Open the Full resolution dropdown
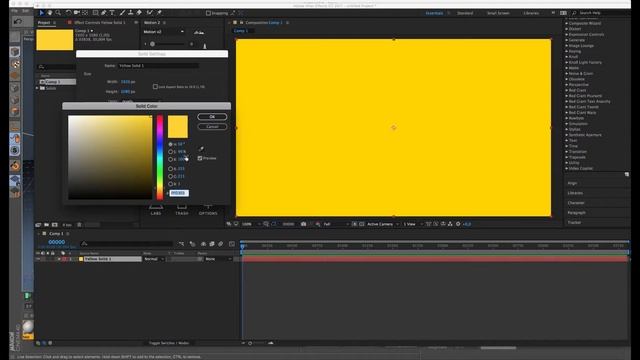 click(x=336, y=224)
